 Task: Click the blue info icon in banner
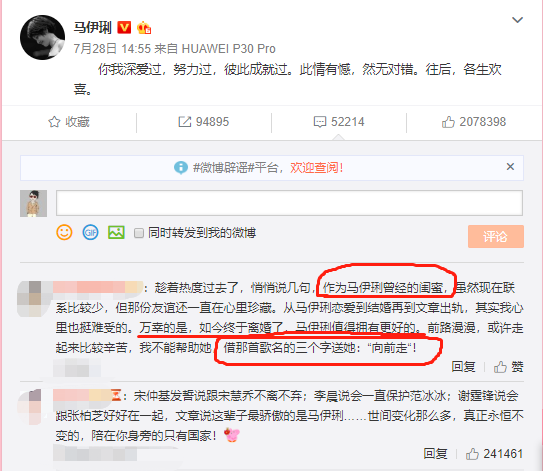(x=181, y=168)
